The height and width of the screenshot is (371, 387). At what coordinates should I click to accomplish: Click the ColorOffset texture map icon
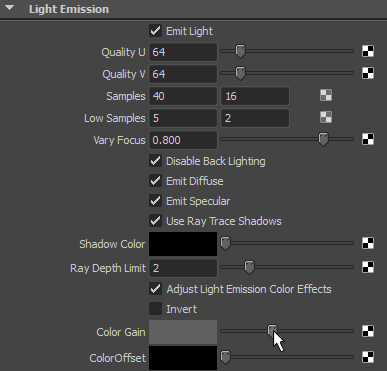368,357
